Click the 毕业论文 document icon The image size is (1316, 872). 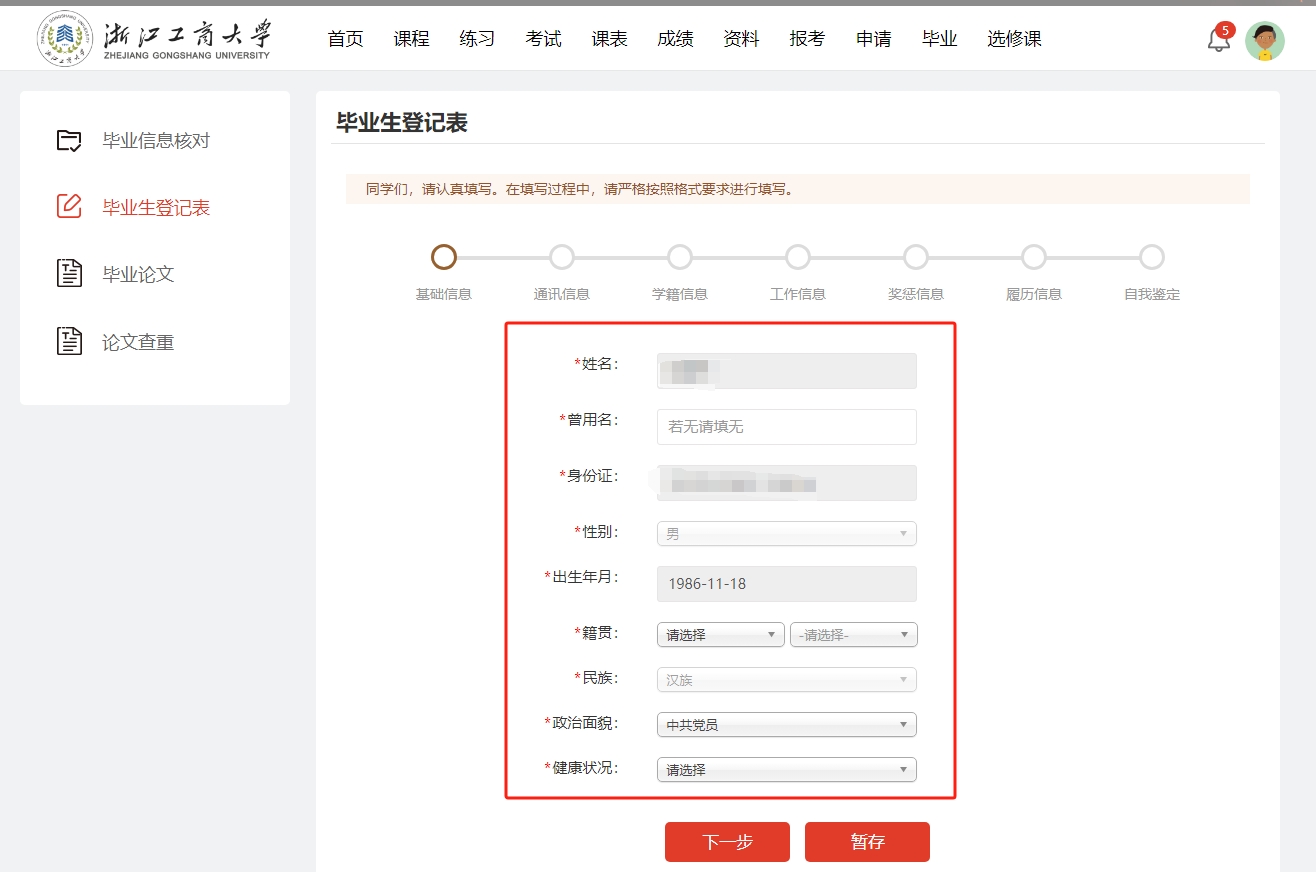point(69,274)
